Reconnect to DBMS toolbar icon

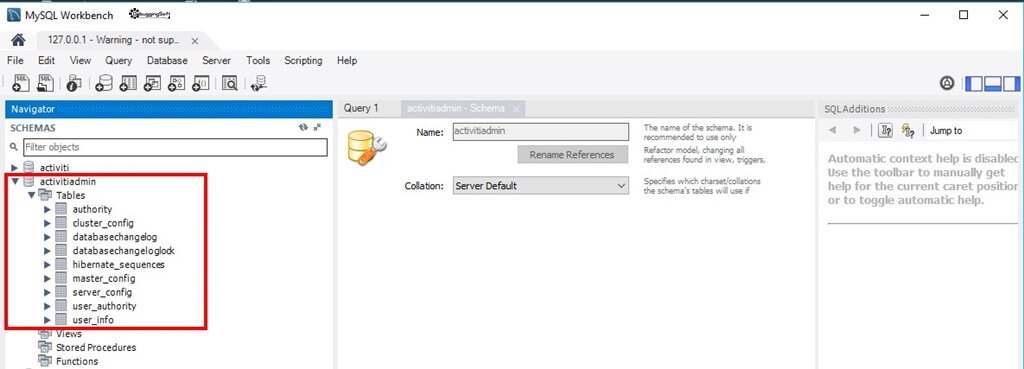coord(259,83)
